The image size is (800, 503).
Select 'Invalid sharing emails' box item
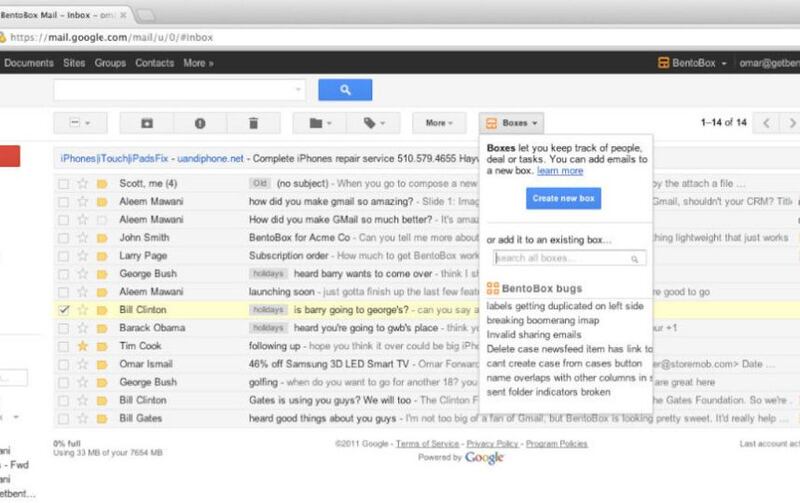pyautogui.click(x=534, y=335)
